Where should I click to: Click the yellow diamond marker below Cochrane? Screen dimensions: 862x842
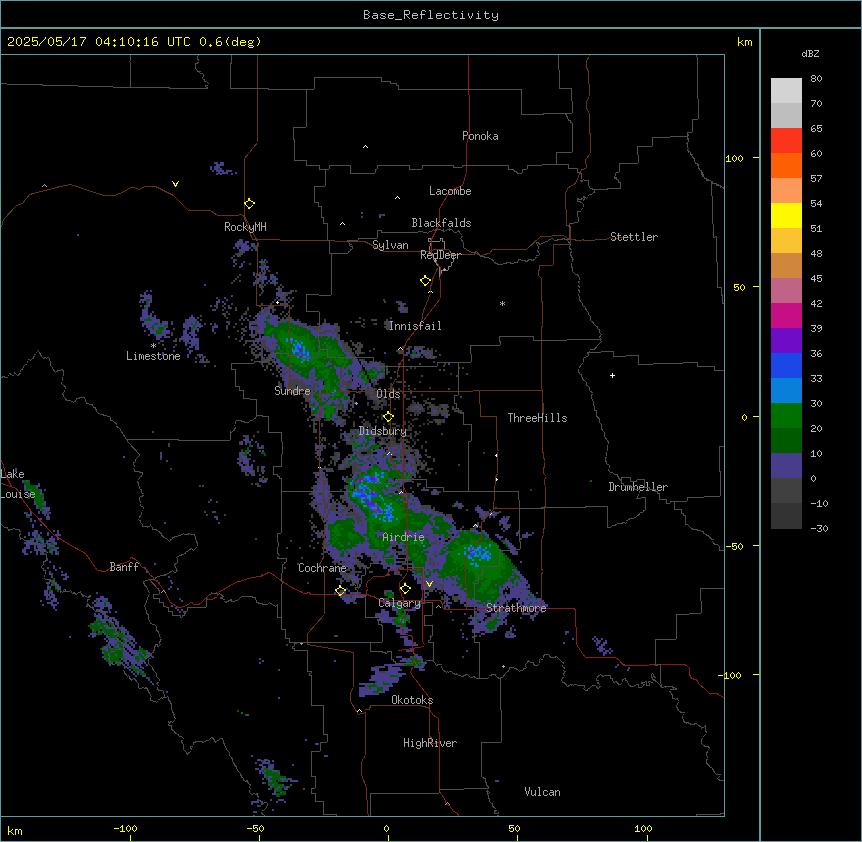pyautogui.click(x=340, y=591)
